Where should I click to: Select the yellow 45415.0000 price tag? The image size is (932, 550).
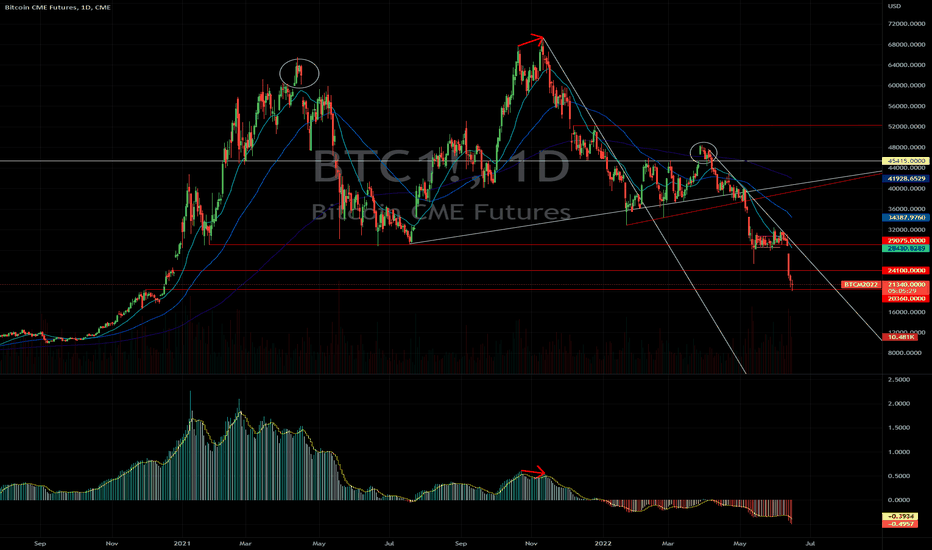pyautogui.click(x=906, y=161)
